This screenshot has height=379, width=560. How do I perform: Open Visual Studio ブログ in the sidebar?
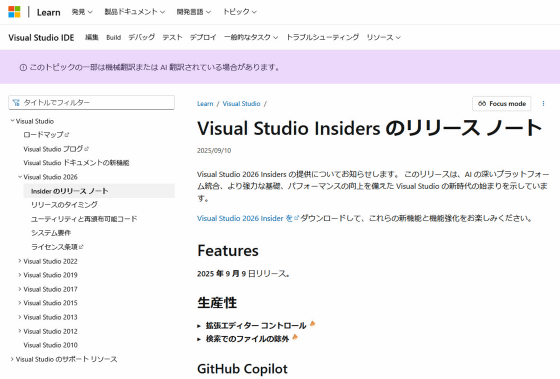tap(53, 149)
